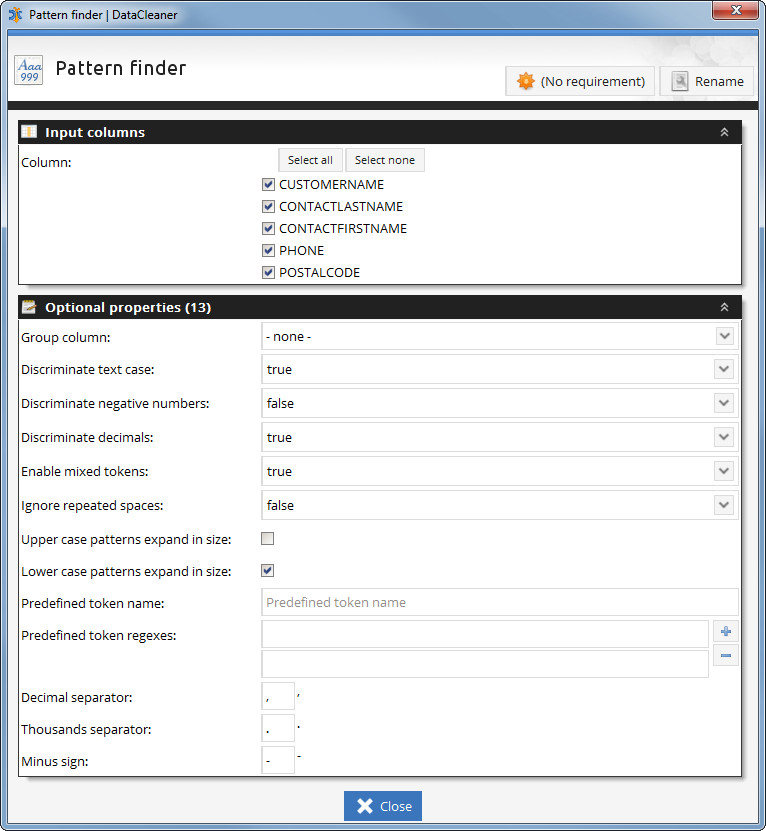Uncheck the POSTALCODE column checkbox

coord(268,272)
